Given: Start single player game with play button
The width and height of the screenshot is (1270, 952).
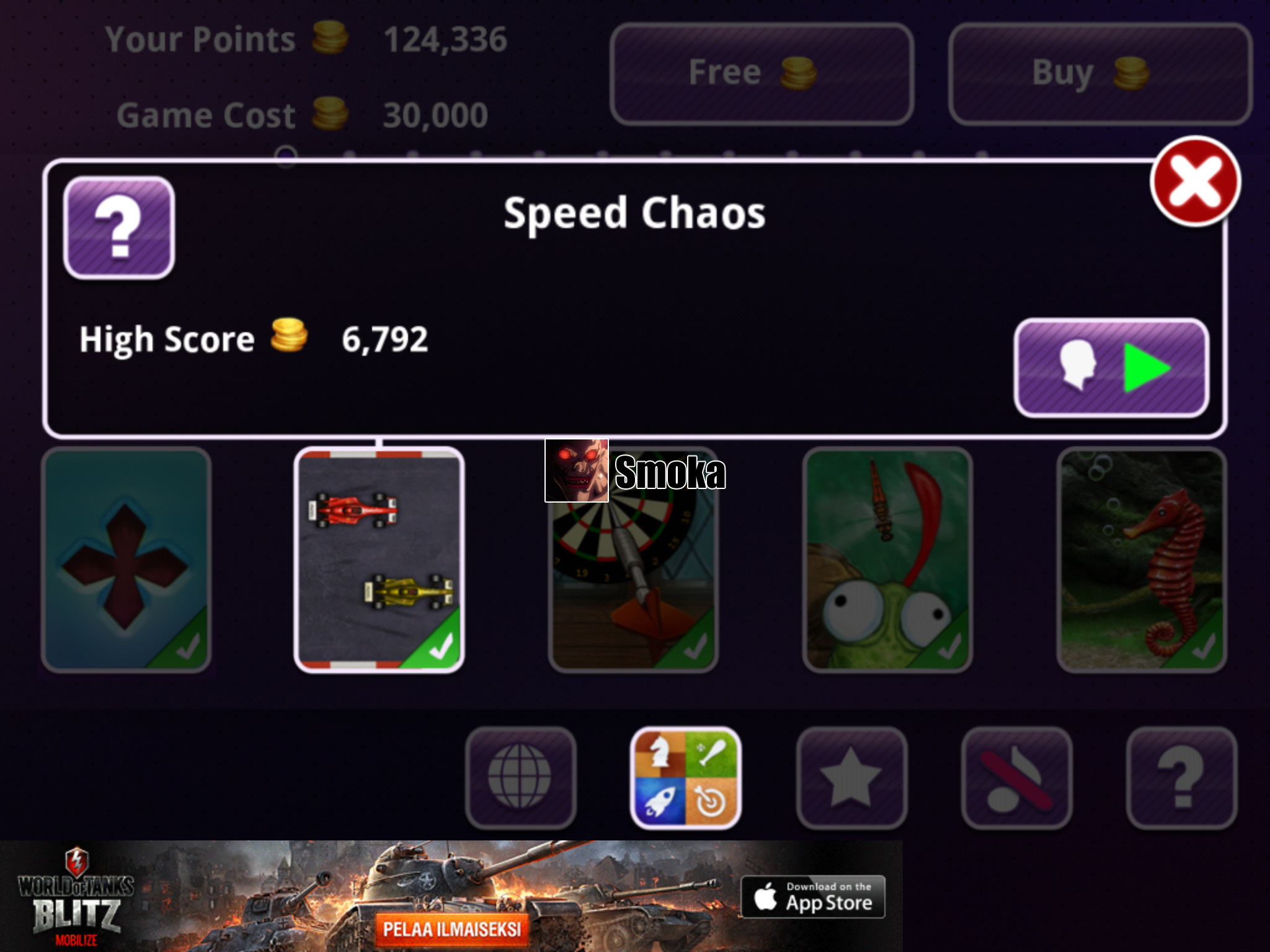Looking at the screenshot, I should pos(1111,368).
